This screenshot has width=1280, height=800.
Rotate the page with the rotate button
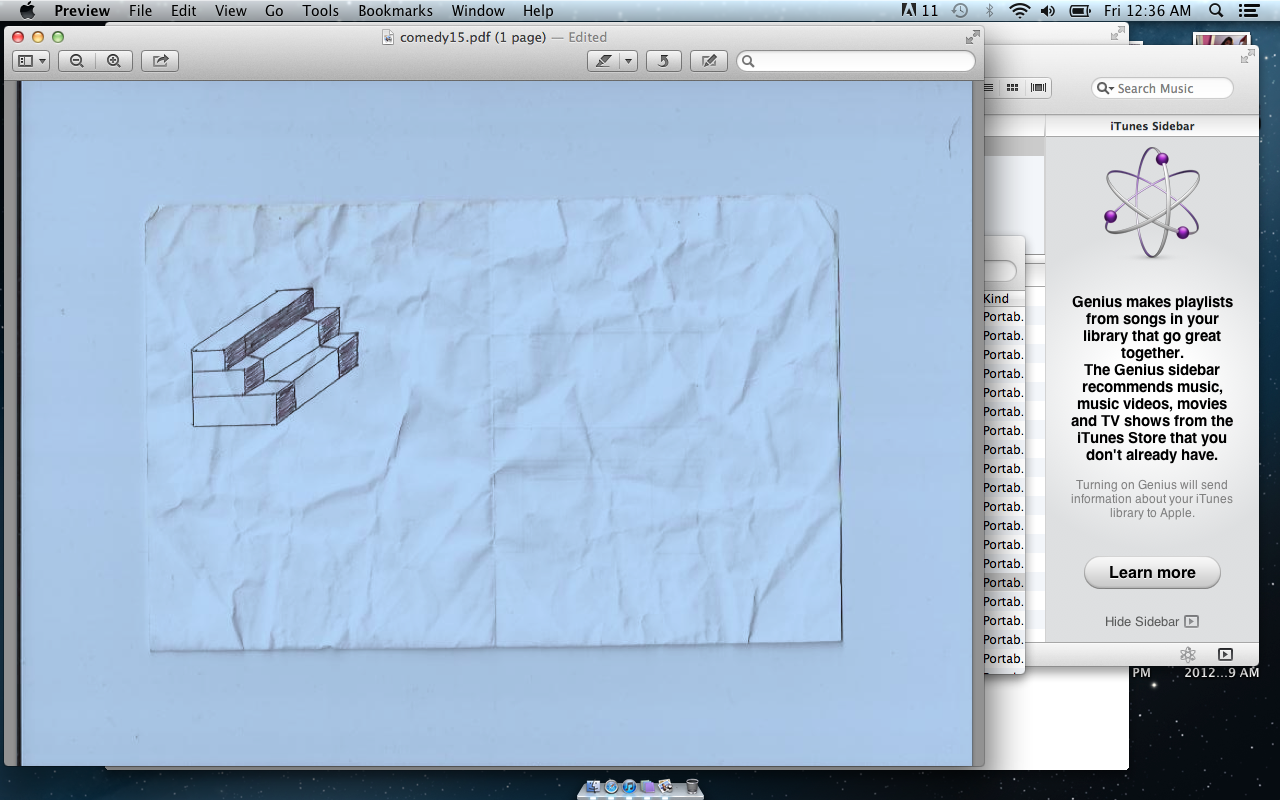tap(664, 61)
